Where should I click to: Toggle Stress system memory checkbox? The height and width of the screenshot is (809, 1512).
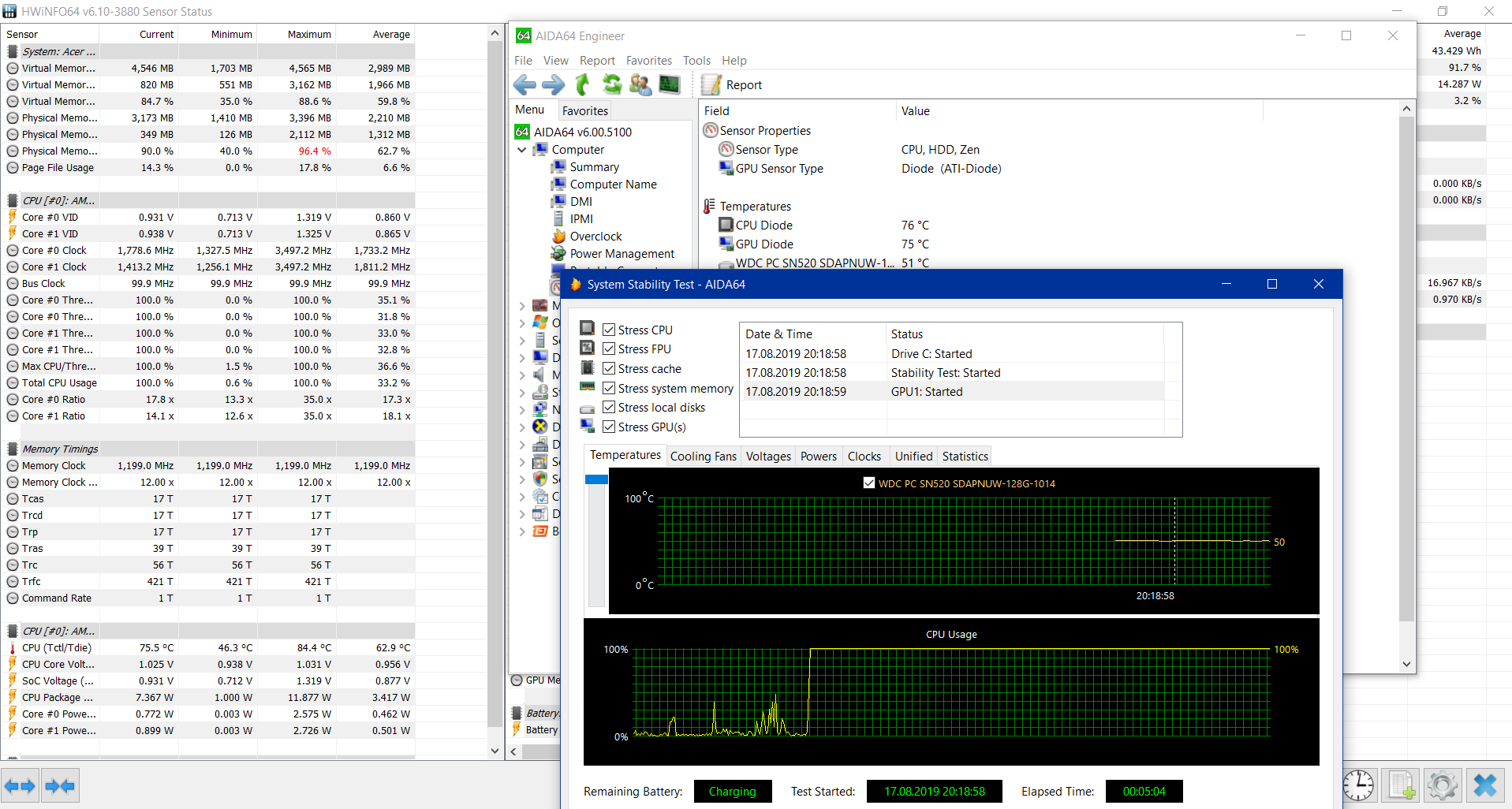pos(609,388)
